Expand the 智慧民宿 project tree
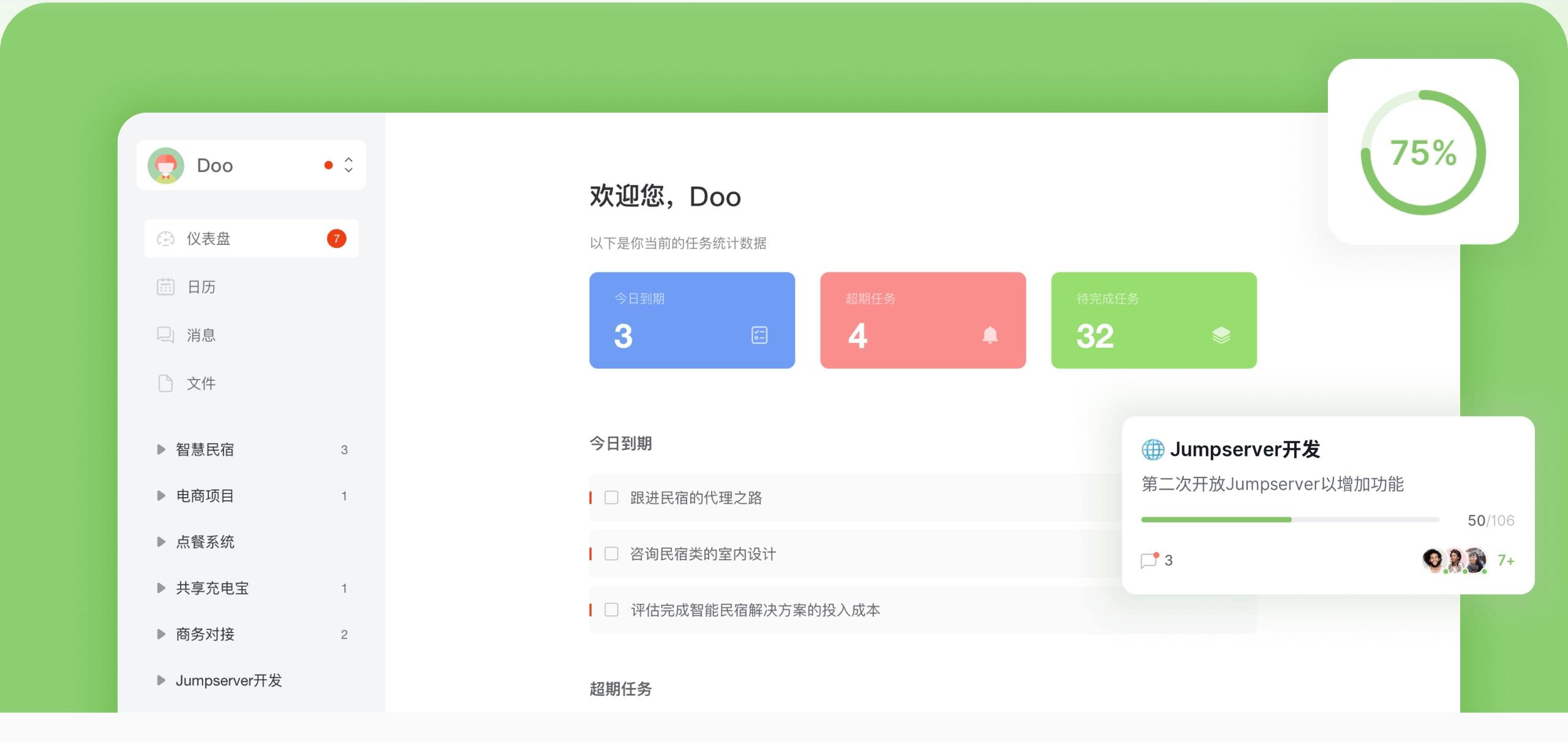 pos(161,449)
